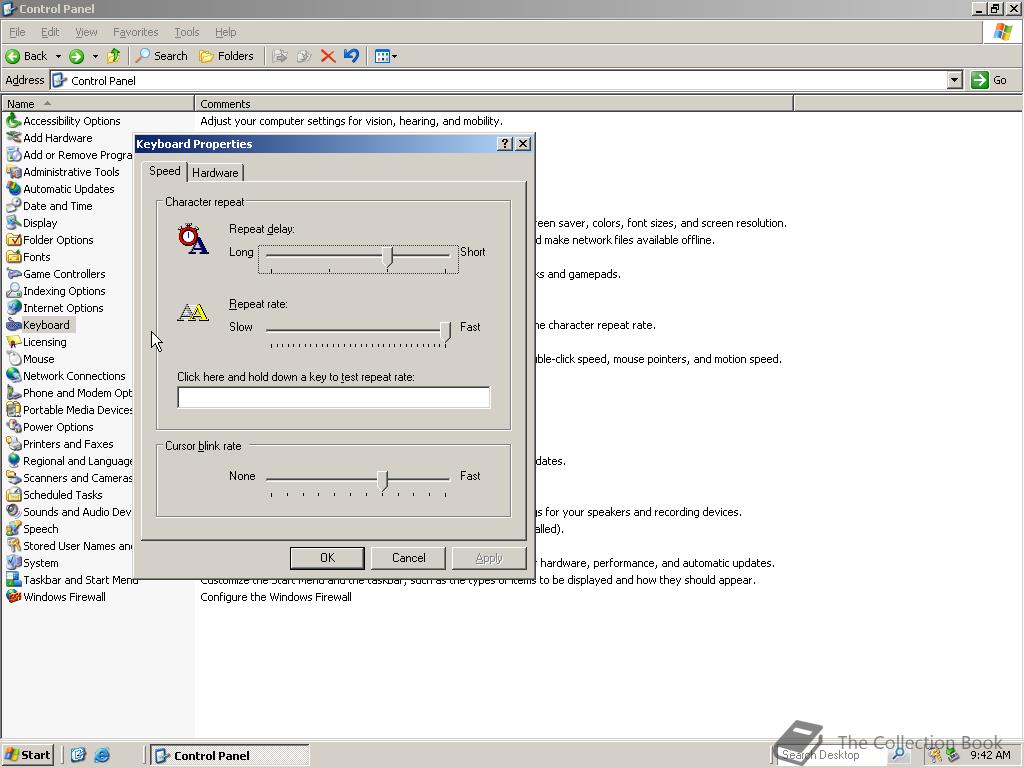Click the repeat rate test text box

(334, 397)
